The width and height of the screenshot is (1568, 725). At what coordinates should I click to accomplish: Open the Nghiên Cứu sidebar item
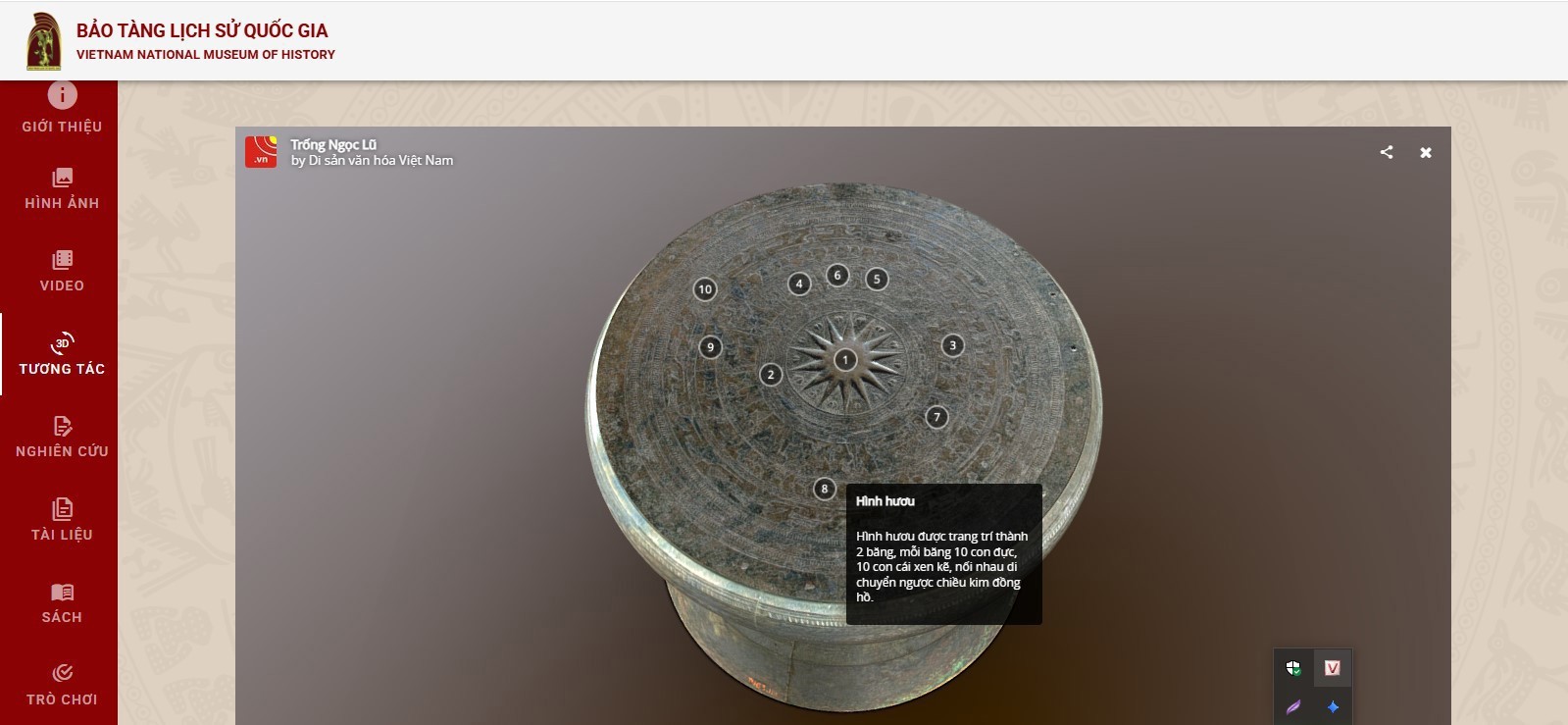[x=61, y=437]
